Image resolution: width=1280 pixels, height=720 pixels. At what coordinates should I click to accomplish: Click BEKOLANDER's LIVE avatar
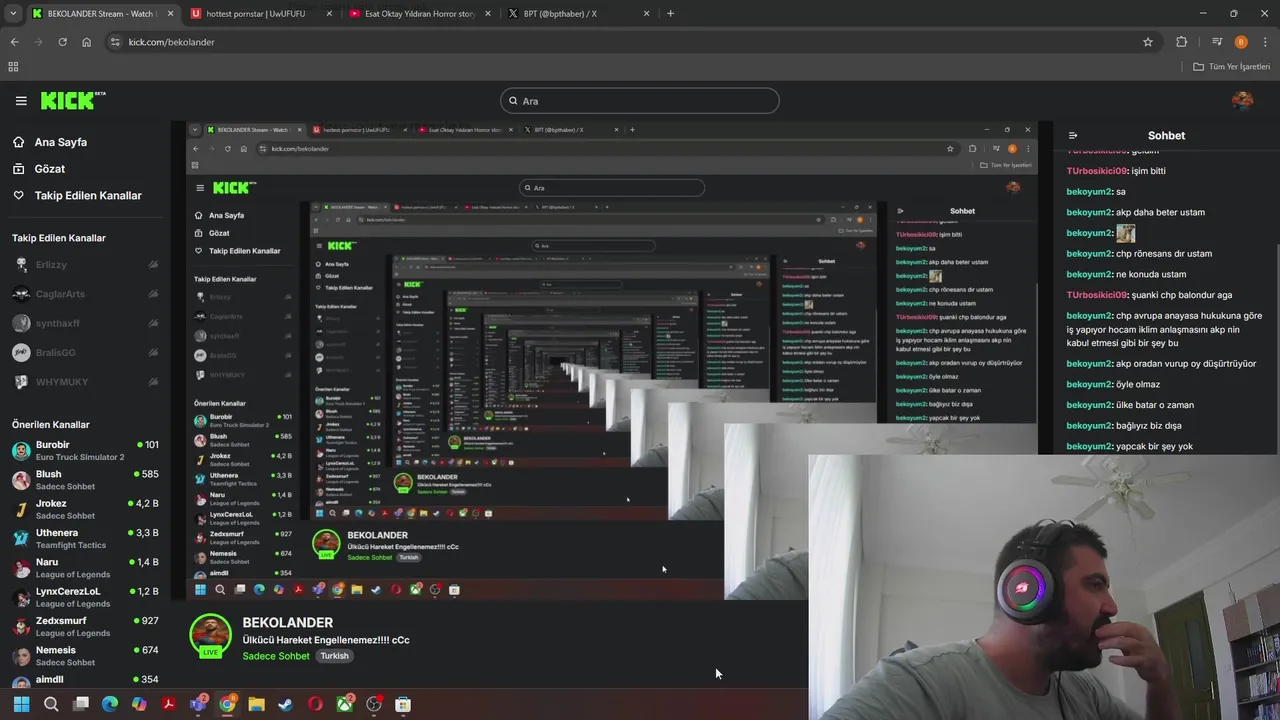(210, 637)
